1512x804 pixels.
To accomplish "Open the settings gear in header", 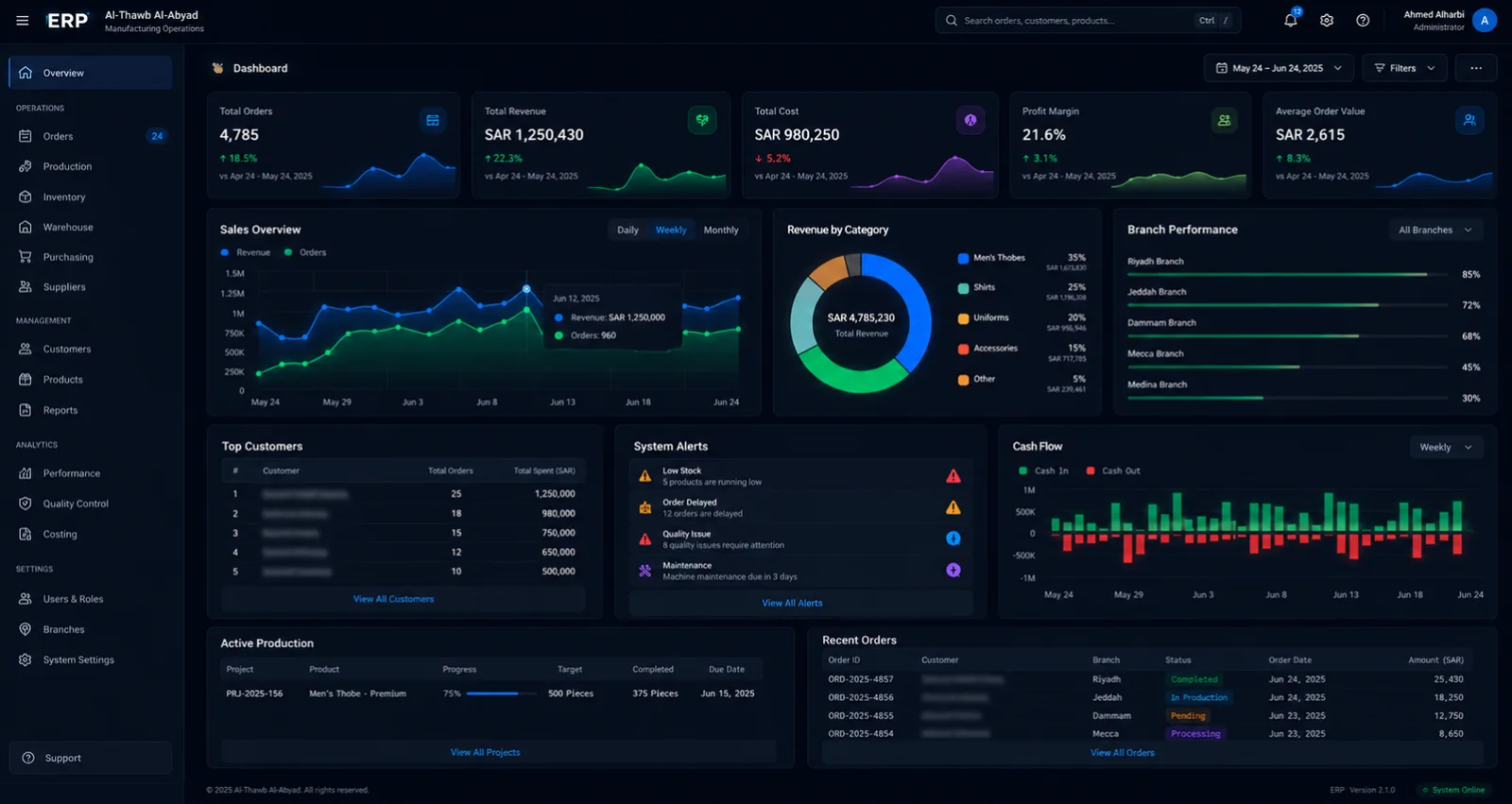I will pos(1327,20).
